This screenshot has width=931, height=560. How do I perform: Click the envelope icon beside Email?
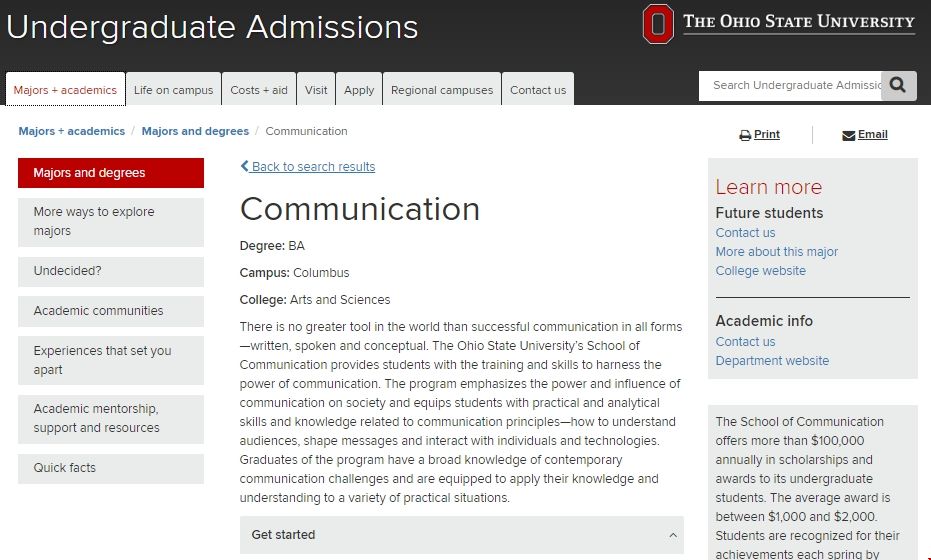point(848,135)
